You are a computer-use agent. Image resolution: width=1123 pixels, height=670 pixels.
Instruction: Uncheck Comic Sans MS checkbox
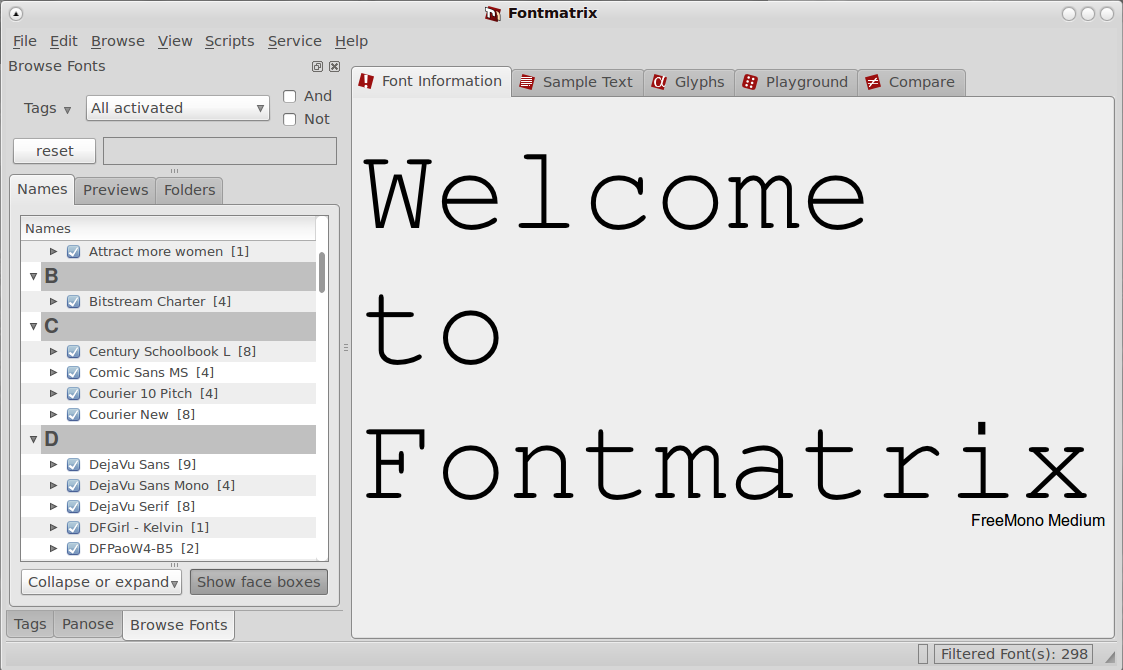click(73, 373)
